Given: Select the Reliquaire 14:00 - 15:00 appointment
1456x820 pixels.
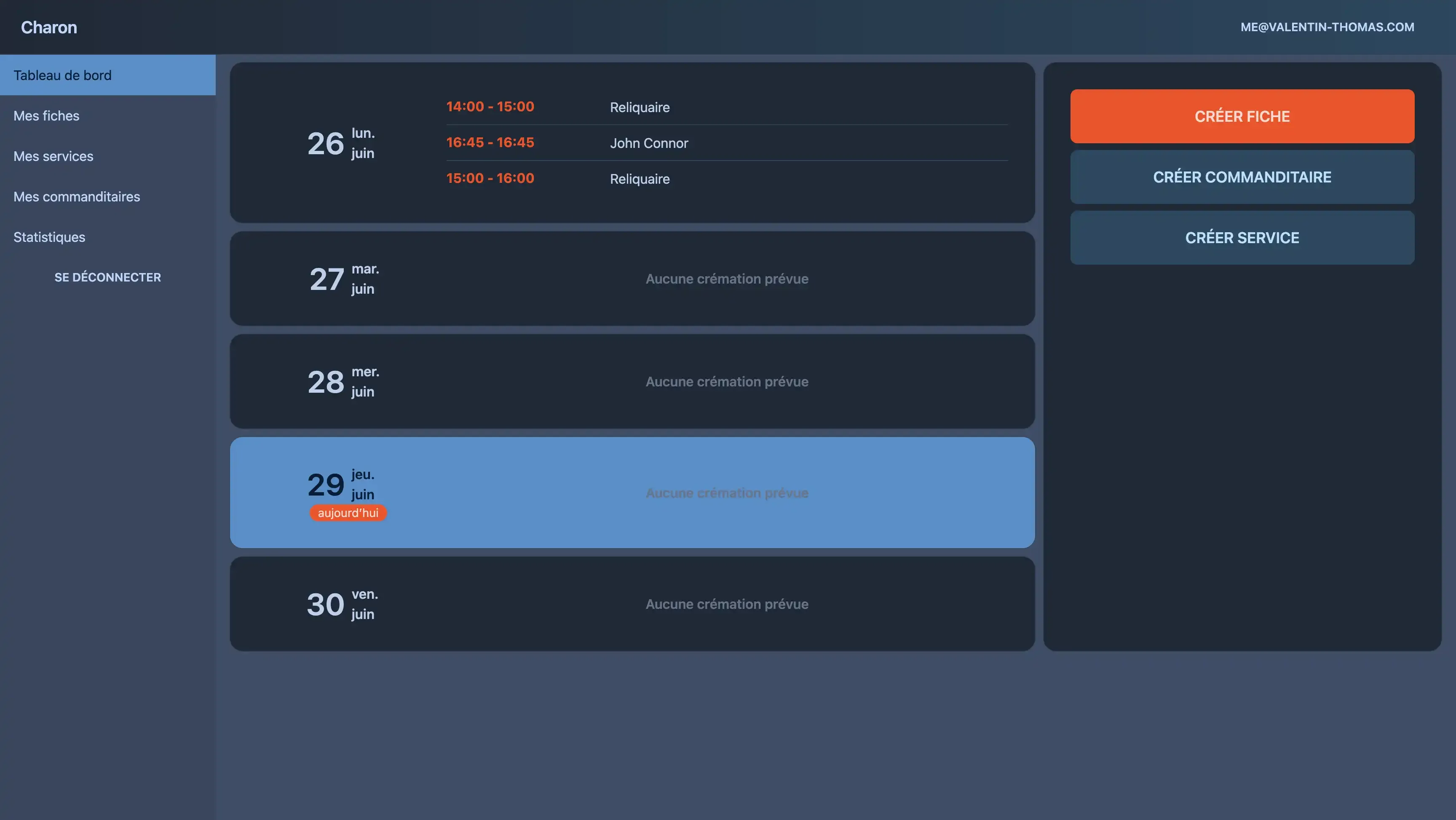Looking at the screenshot, I should pyautogui.click(x=639, y=107).
